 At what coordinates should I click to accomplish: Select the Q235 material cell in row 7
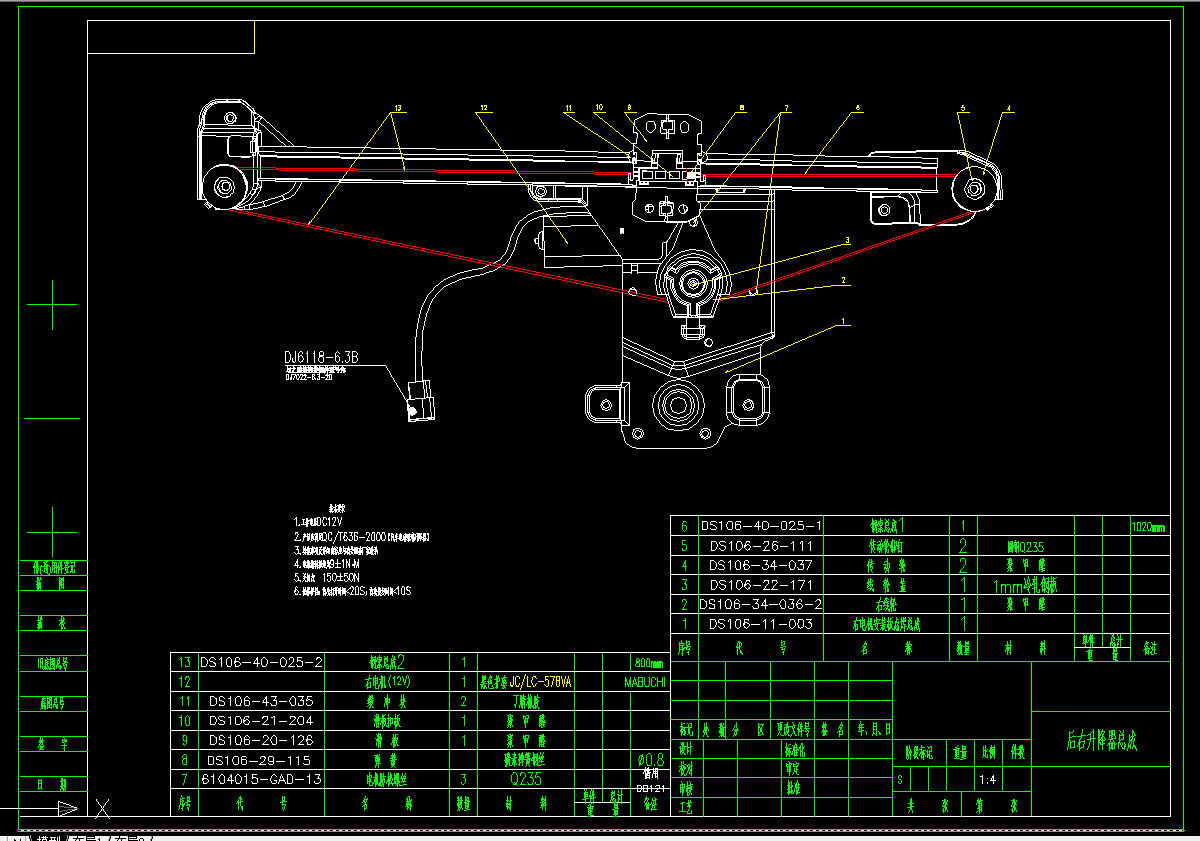click(x=527, y=778)
